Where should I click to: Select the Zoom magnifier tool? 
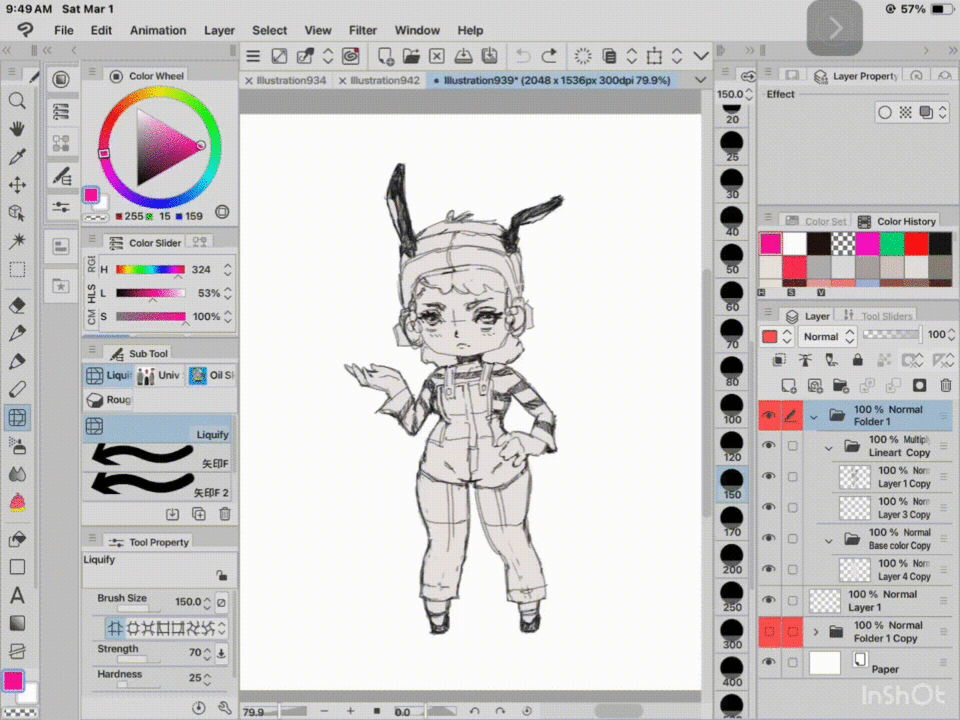click(17, 100)
